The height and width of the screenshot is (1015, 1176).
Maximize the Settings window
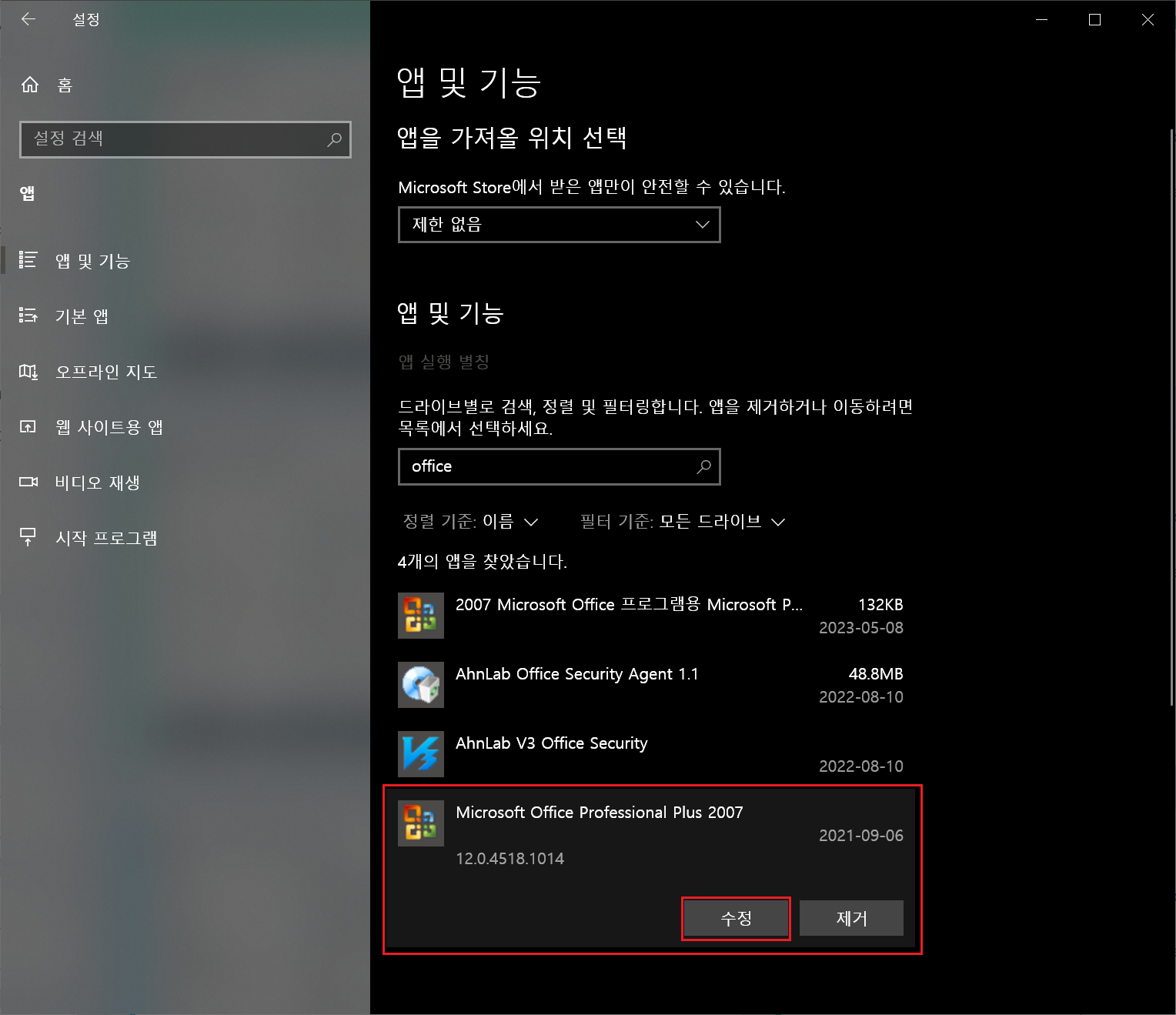pos(1094,20)
